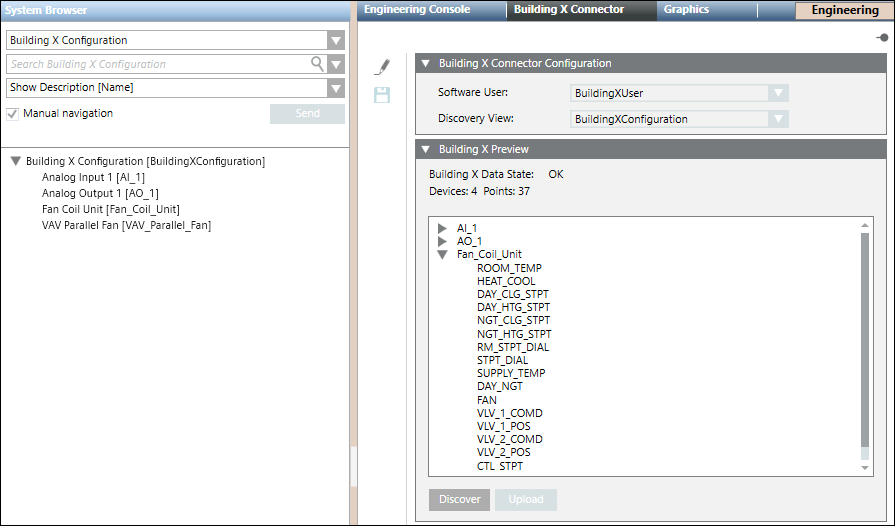Click the search magnifier icon
The width and height of the screenshot is (895, 526).
point(318,64)
